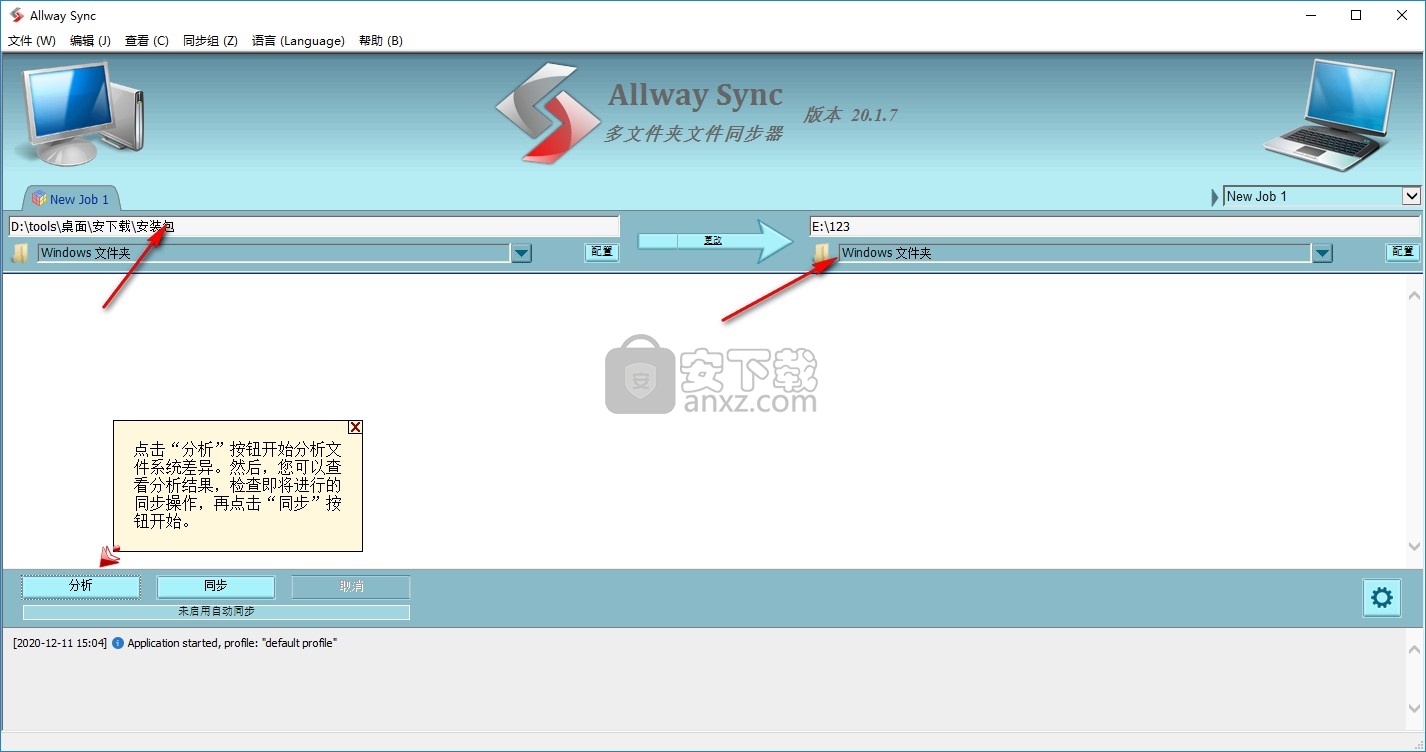The image size is (1426, 752).
Task: Click the sync direction arrow 更改
Action: tap(715, 241)
